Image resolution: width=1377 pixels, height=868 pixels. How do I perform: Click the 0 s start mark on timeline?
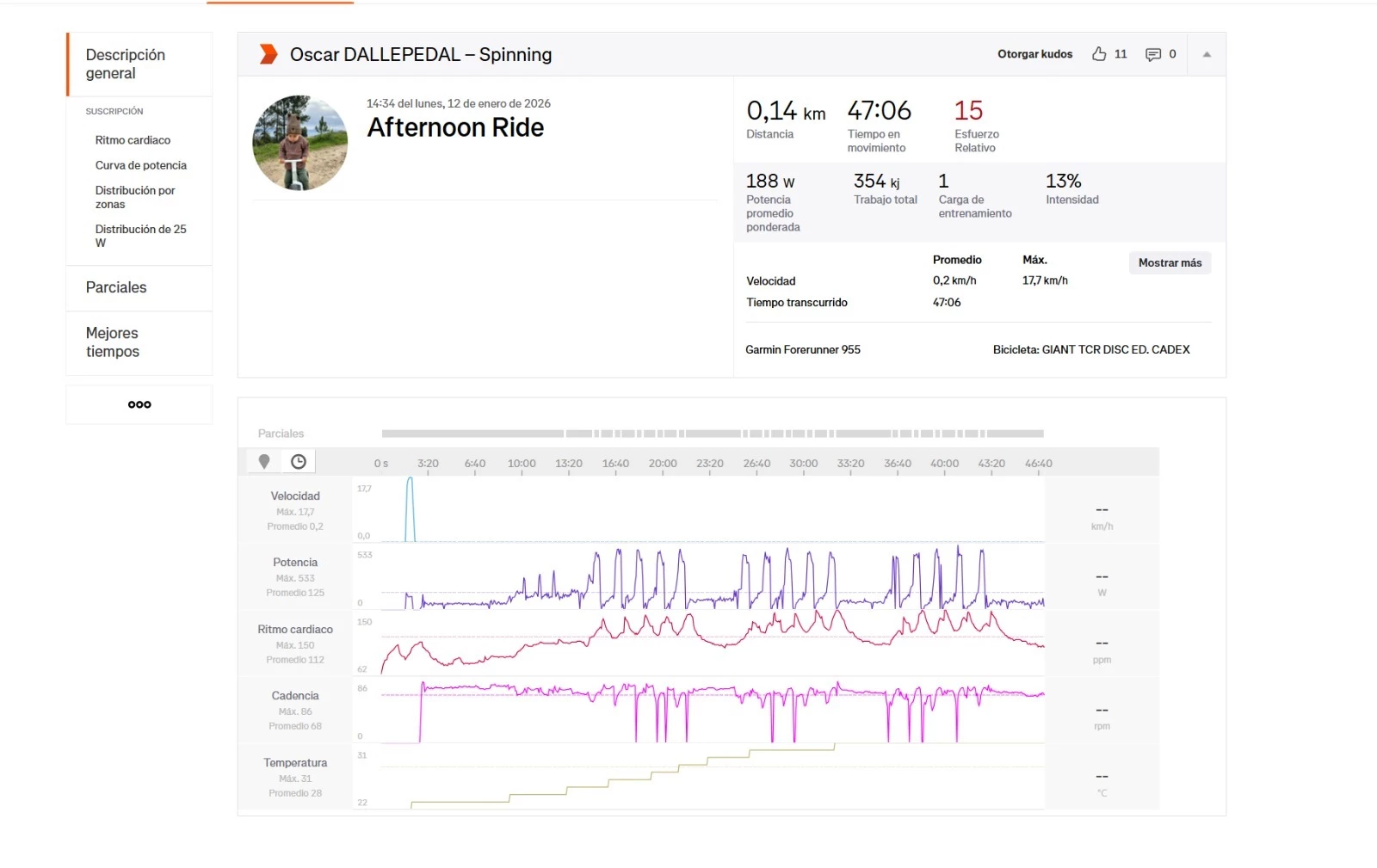click(x=381, y=464)
